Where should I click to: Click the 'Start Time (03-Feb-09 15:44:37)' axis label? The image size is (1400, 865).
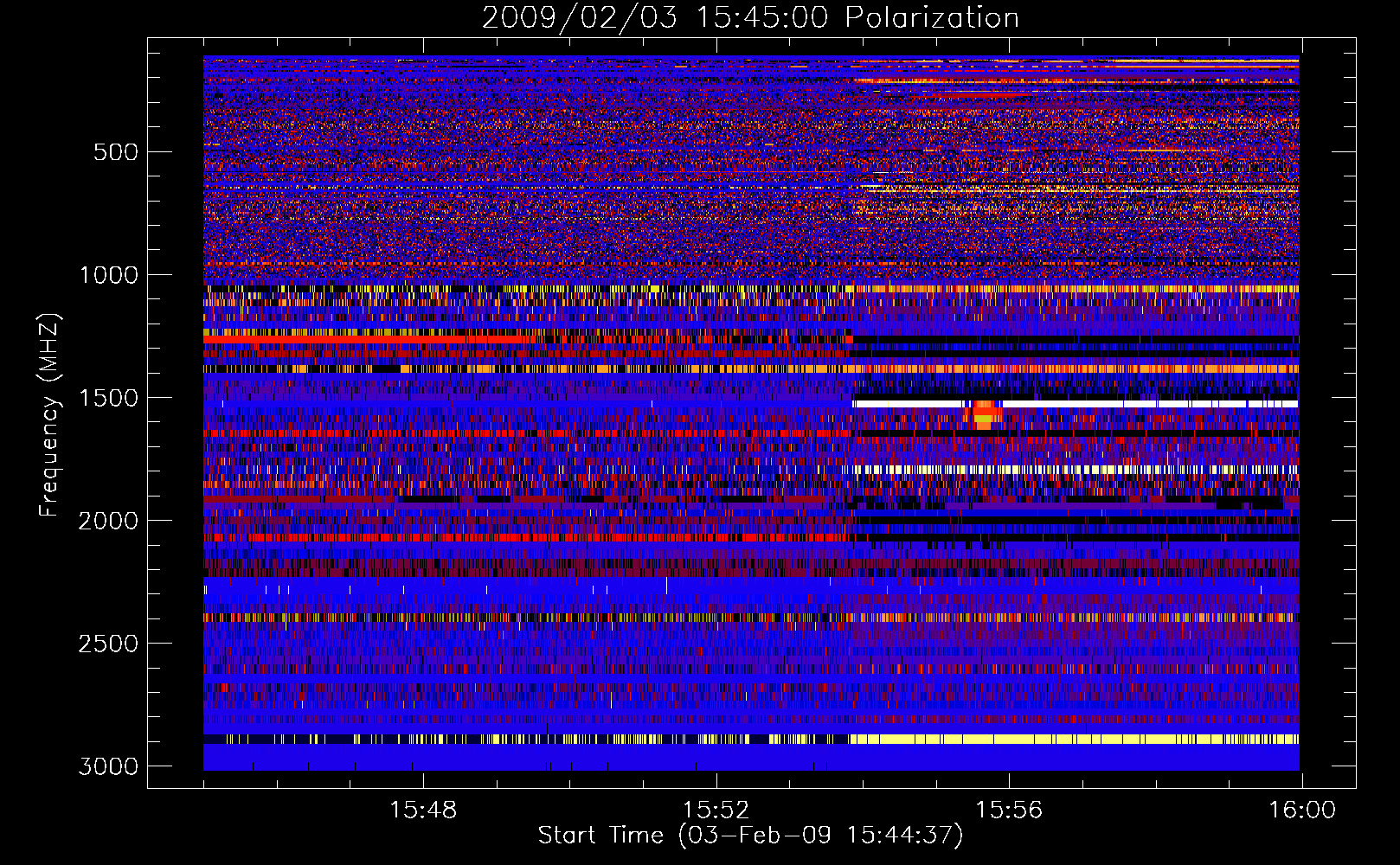[x=750, y=836]
